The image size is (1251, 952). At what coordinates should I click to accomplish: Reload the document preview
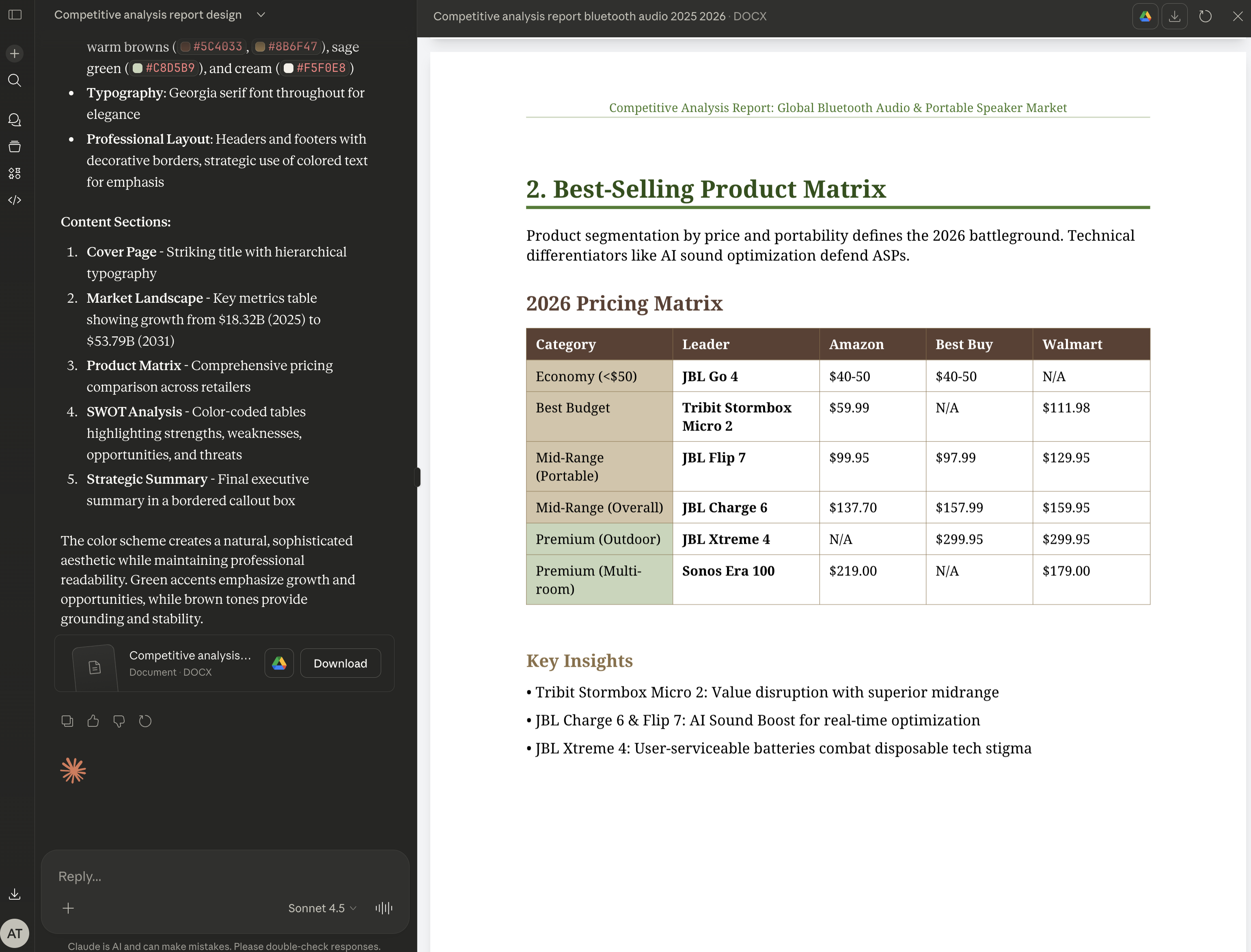(1206, 16)
